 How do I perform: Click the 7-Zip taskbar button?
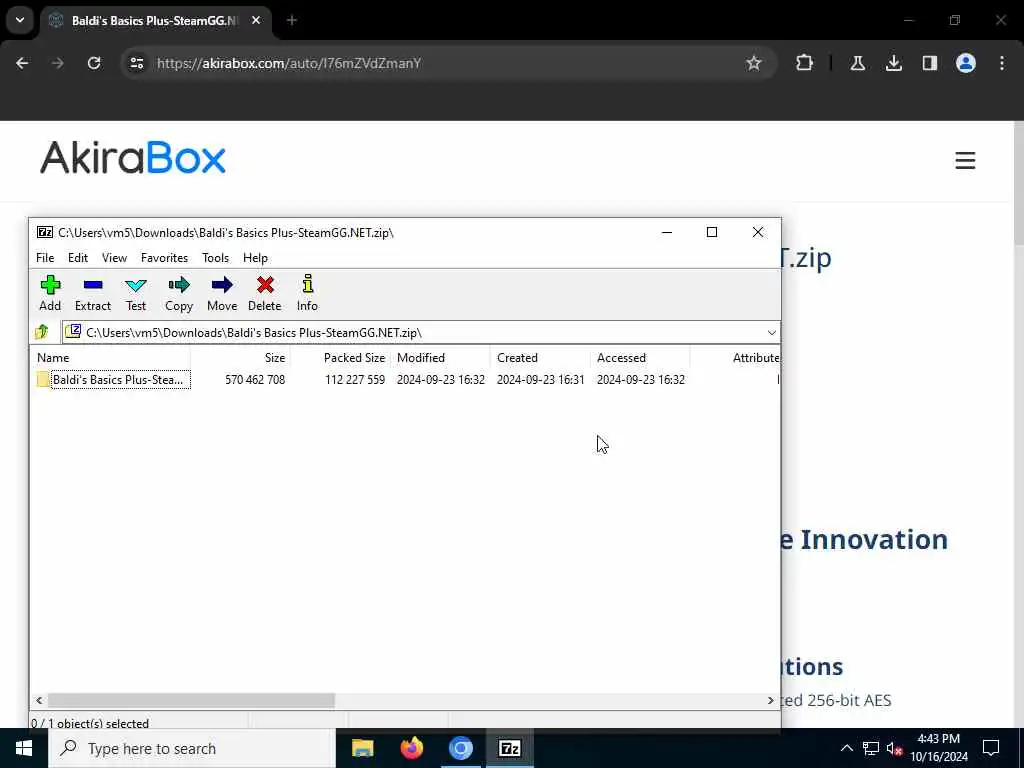tap(509, 748)
